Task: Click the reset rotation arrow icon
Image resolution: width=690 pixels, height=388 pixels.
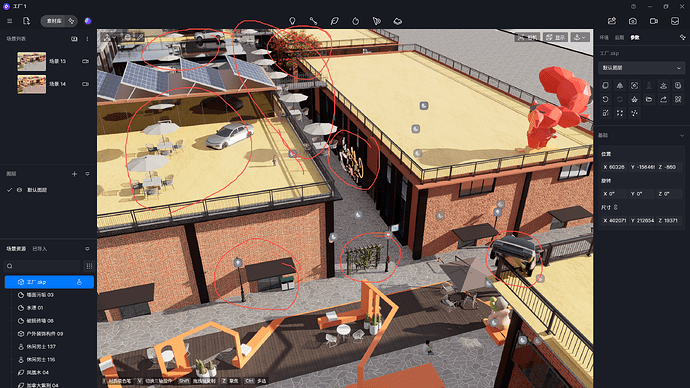Action: [606, 99]
